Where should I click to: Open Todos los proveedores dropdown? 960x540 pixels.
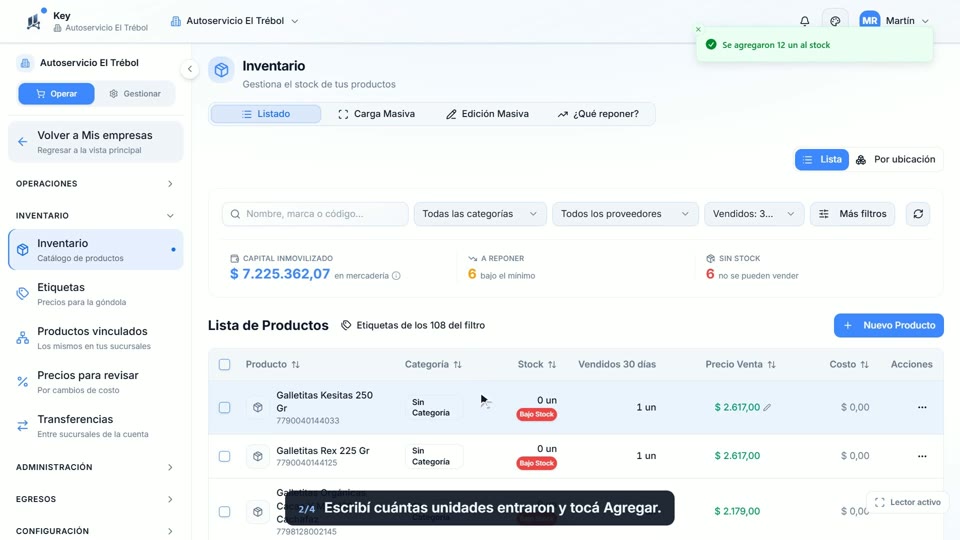(625, 214)
